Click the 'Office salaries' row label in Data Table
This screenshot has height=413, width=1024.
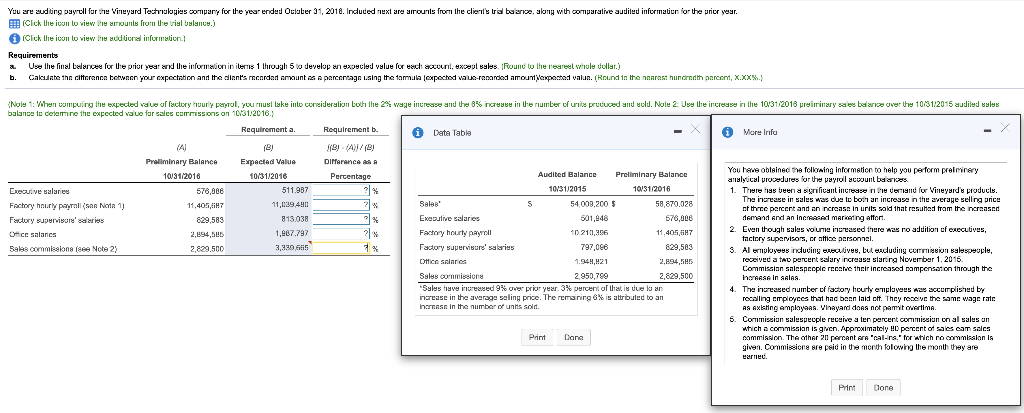click(x=440, y=261)
